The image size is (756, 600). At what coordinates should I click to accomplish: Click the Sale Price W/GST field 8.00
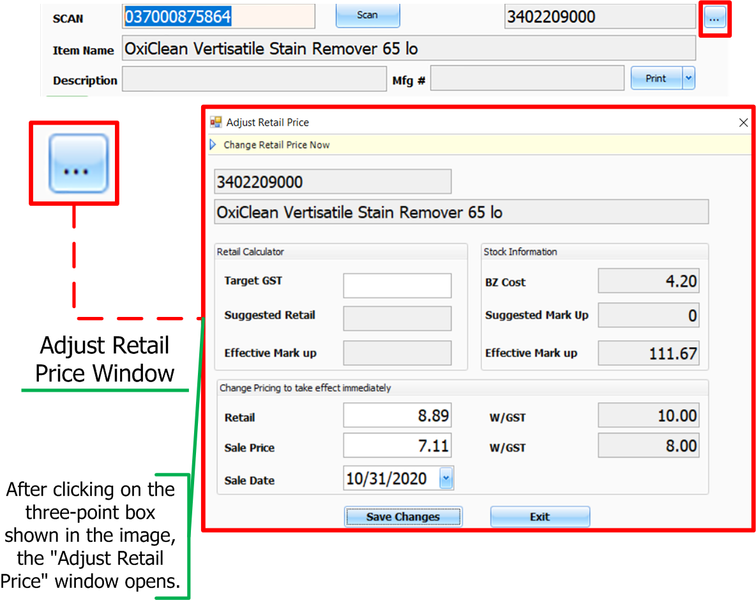pos(648,445)
